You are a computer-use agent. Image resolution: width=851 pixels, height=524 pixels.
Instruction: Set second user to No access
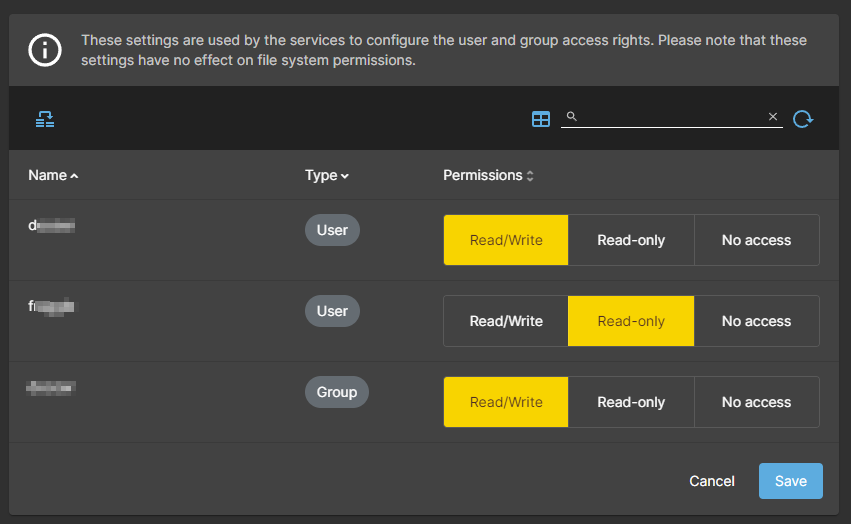(x=757, y=321)
